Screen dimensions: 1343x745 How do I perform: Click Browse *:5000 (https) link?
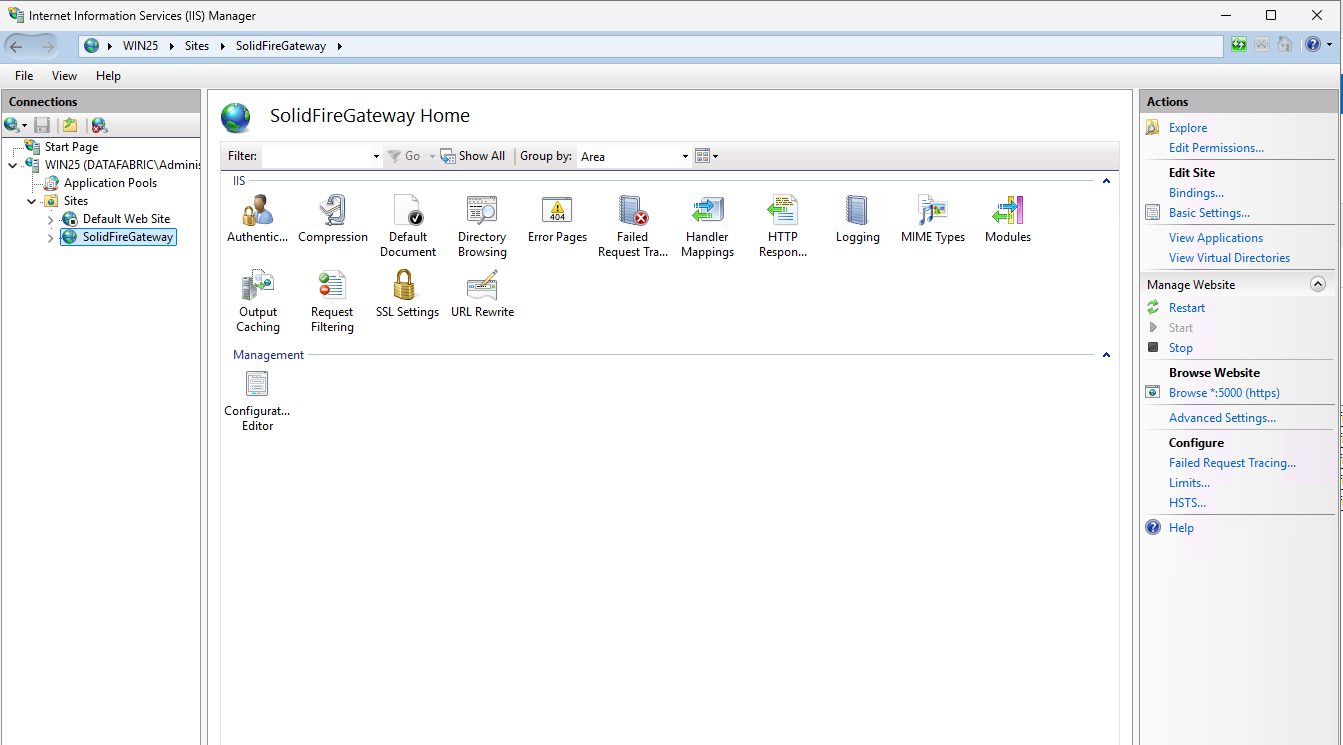click(x=1224, y=393)
